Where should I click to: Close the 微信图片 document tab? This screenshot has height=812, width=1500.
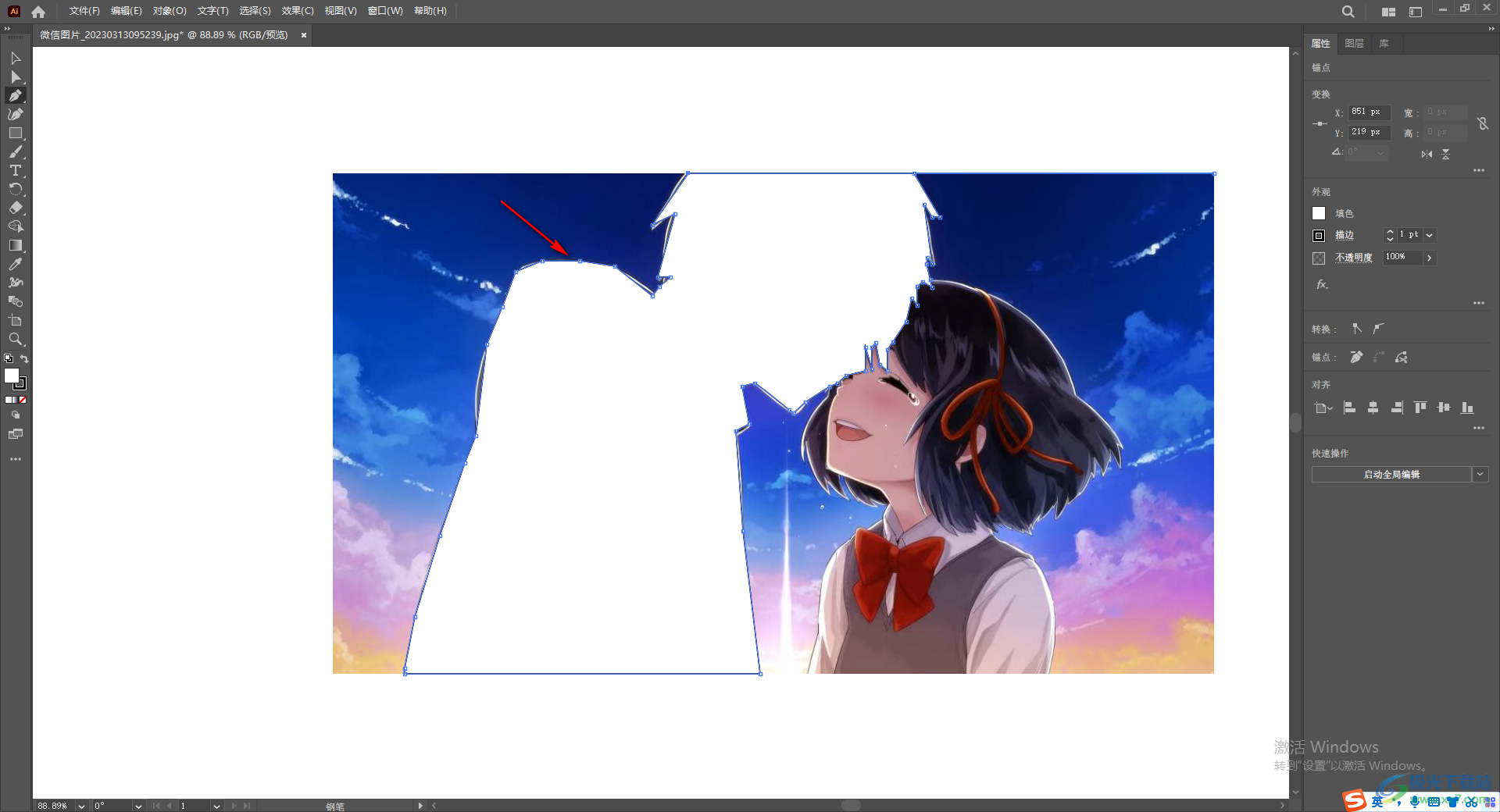point(304,35)
